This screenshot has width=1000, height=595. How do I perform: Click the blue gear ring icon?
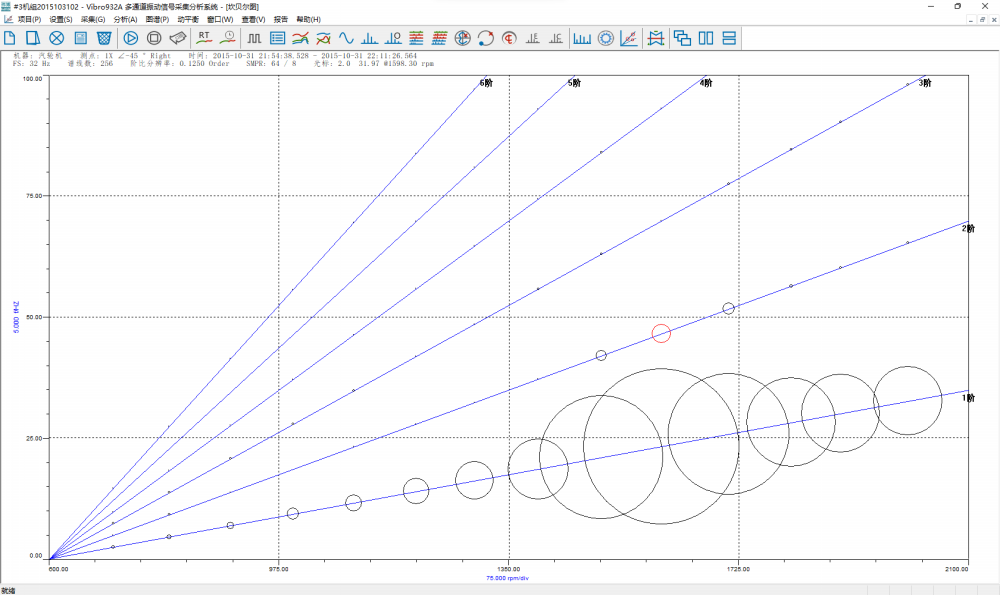coord(605,38)
